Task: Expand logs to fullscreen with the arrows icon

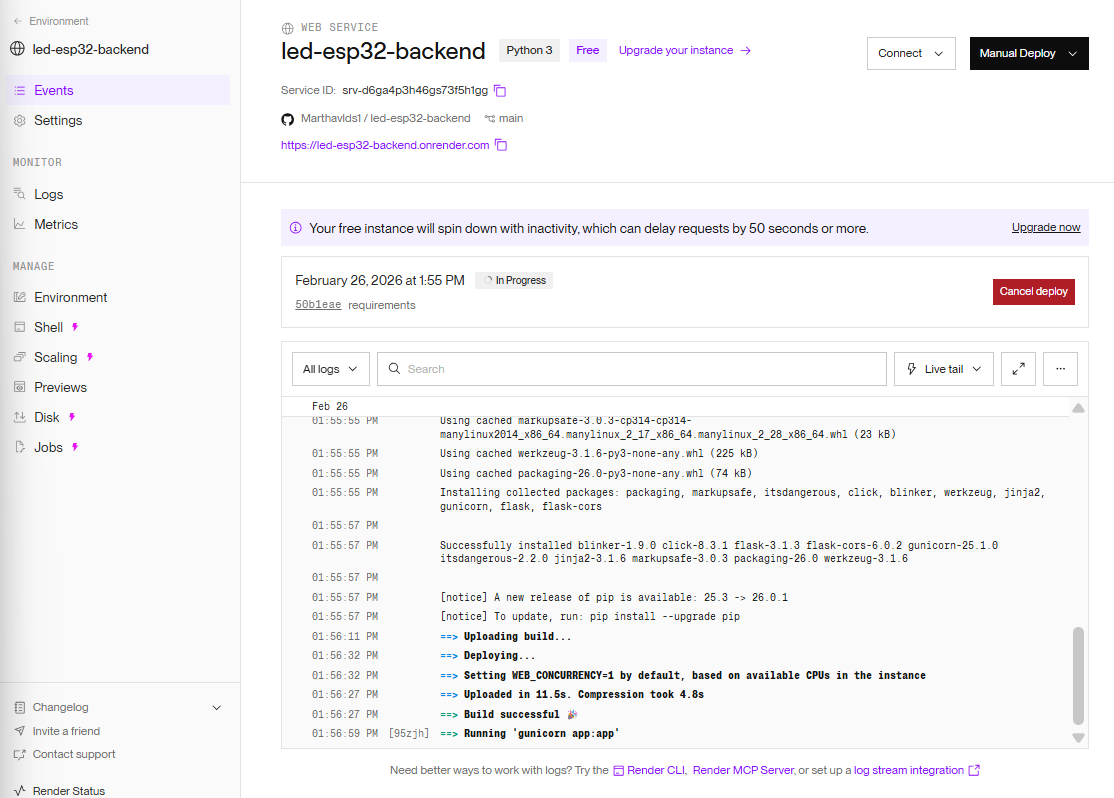Action: tap(1018, 369)
